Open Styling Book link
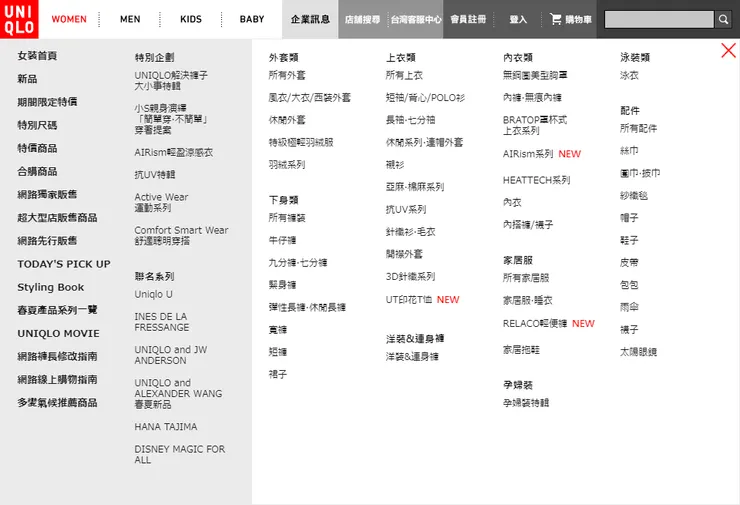Viewport: 740px width, 505px height. [x=50, y=287]
